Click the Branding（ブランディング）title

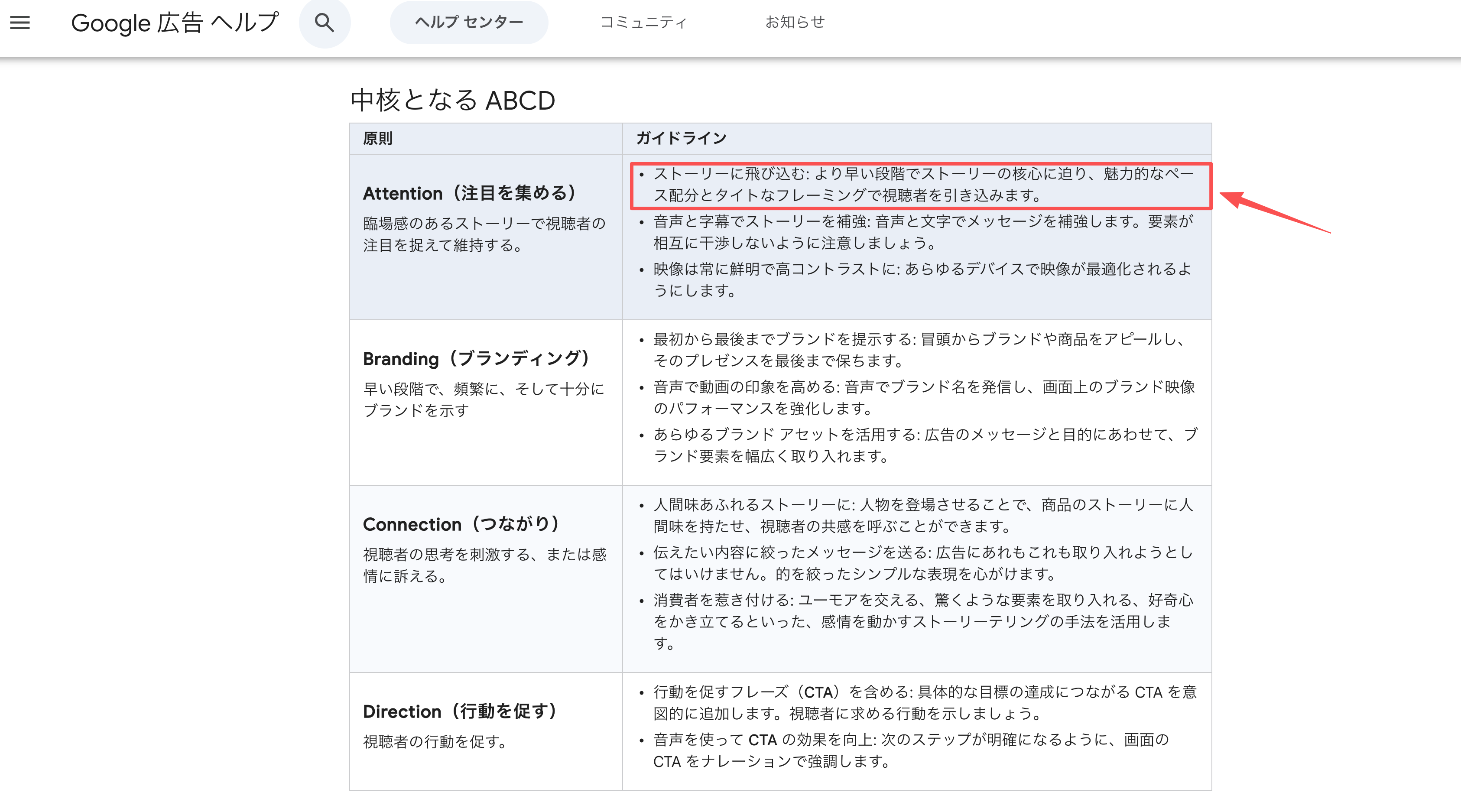pos(477,359)
